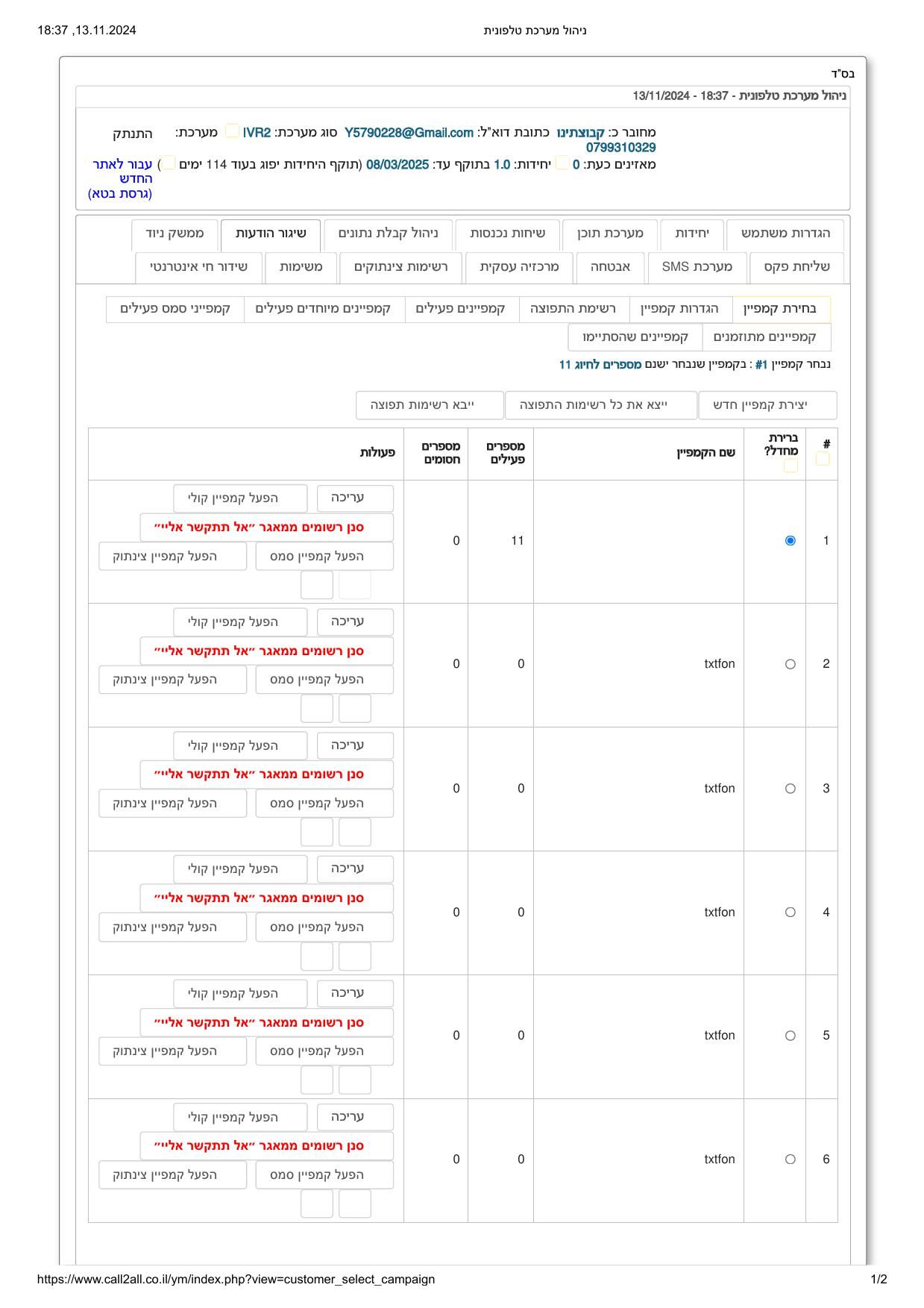Click the leftmost blank icon button in campaign 1 actions

point(317,585)
